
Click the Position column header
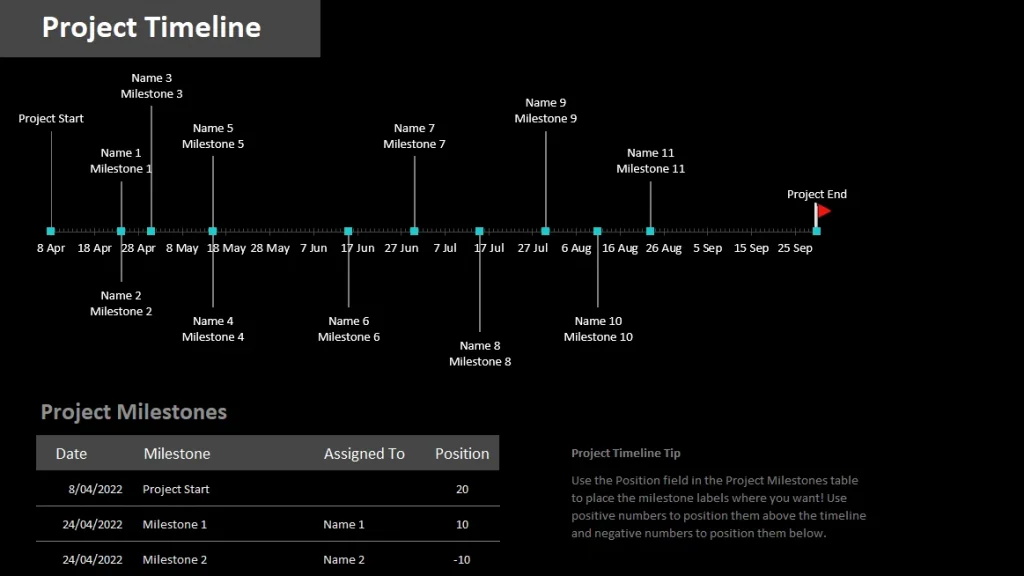[x=462, y=453]
